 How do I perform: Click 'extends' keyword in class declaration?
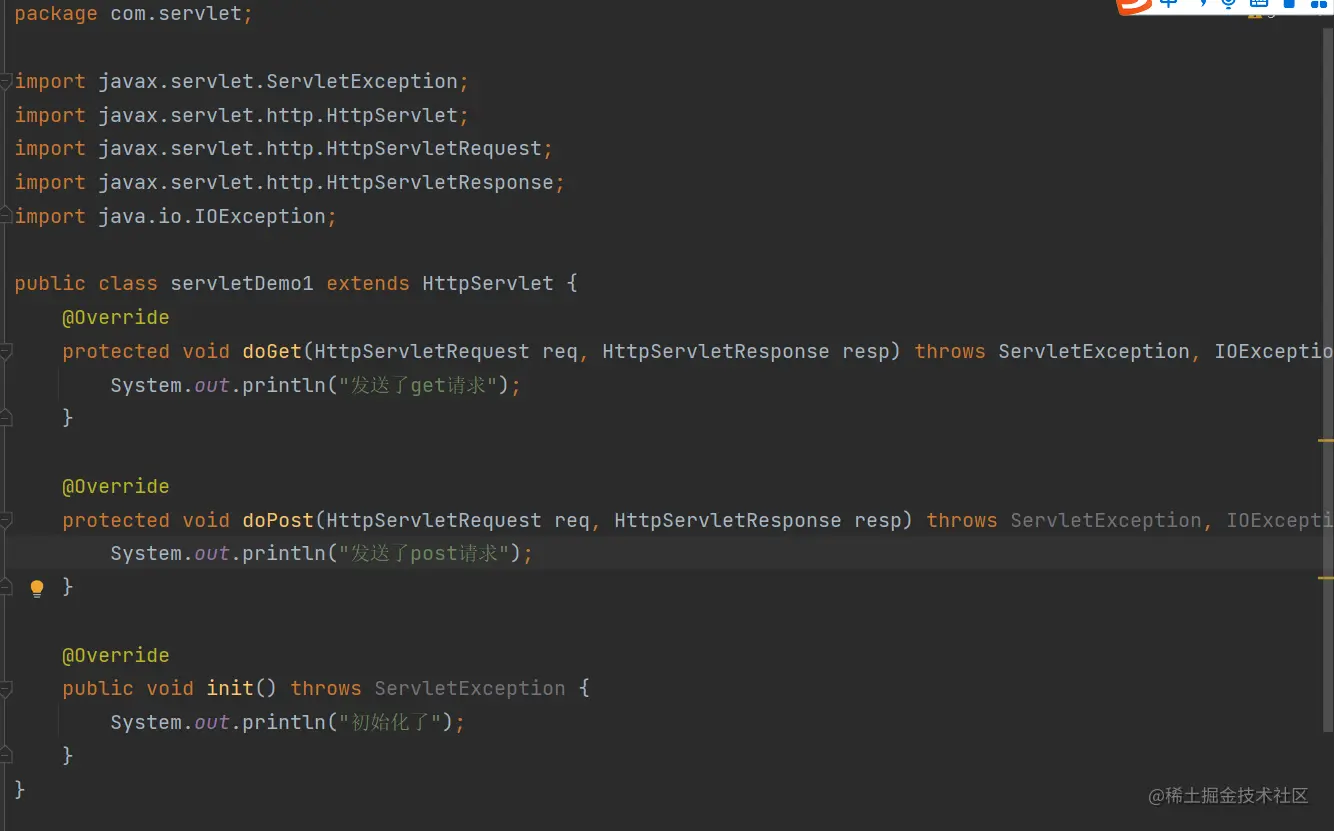368,283
